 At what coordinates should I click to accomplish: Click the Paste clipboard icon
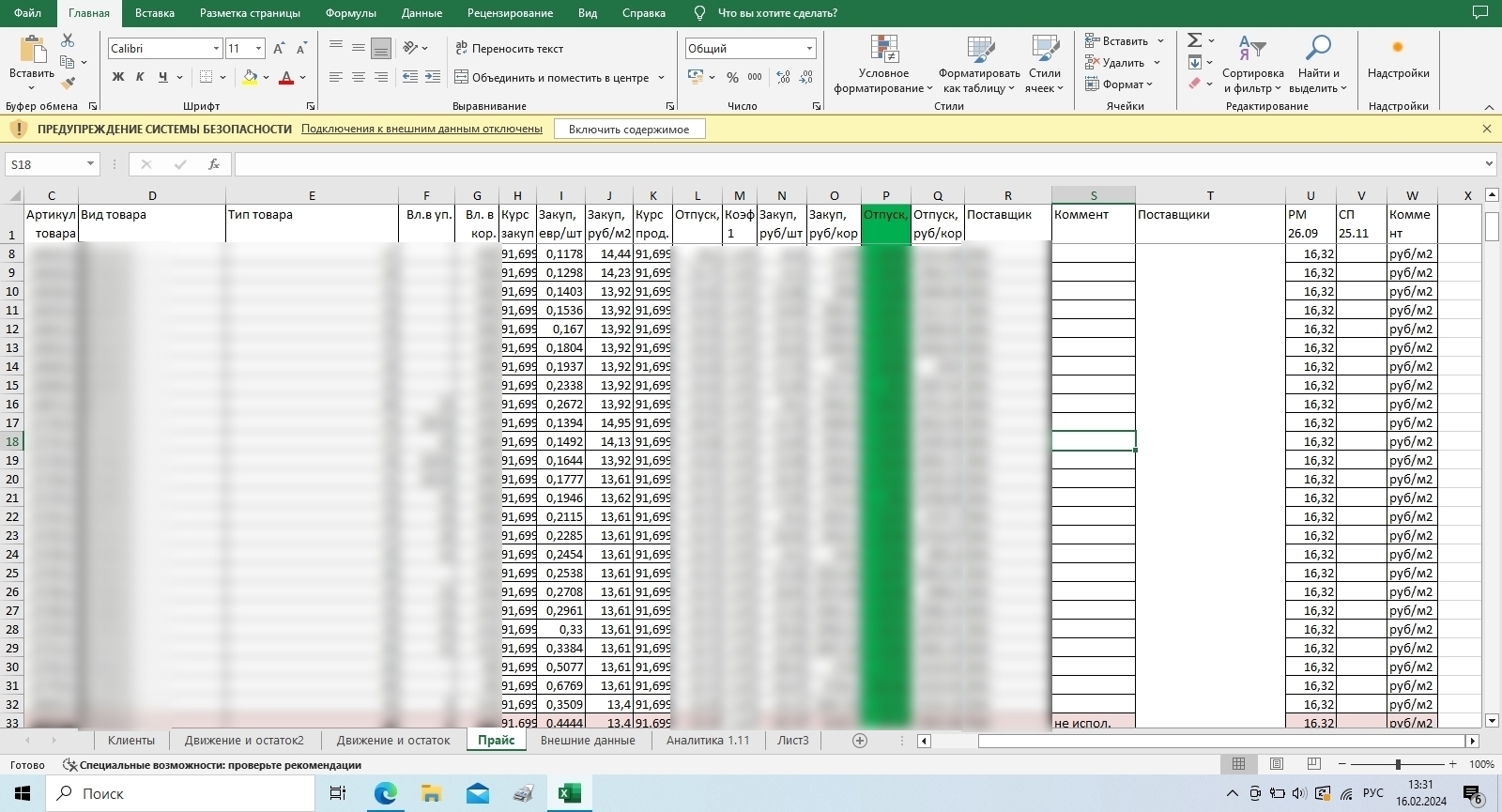click(x=32, y=50)
